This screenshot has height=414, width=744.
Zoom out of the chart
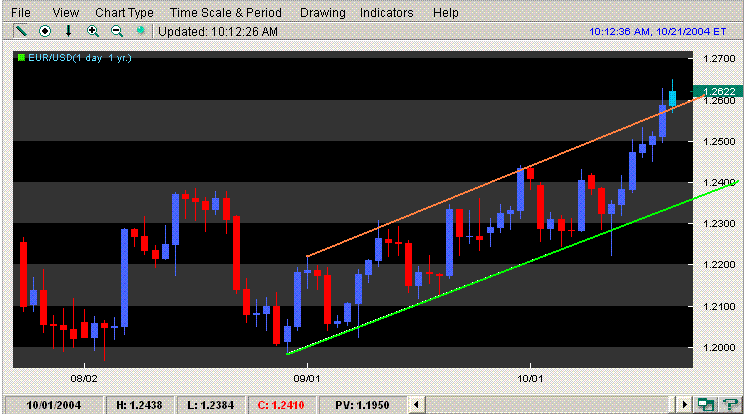[117, 31]
